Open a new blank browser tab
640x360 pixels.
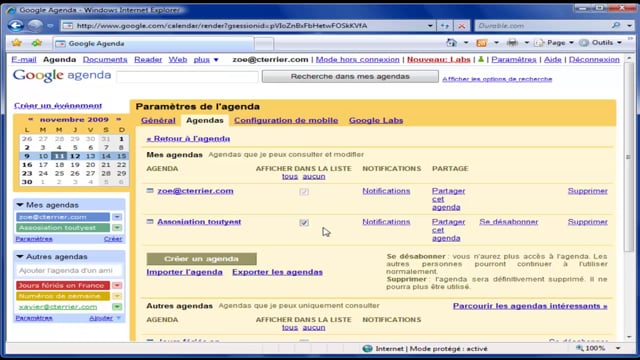pyautogui.click(x=264, y=43)
